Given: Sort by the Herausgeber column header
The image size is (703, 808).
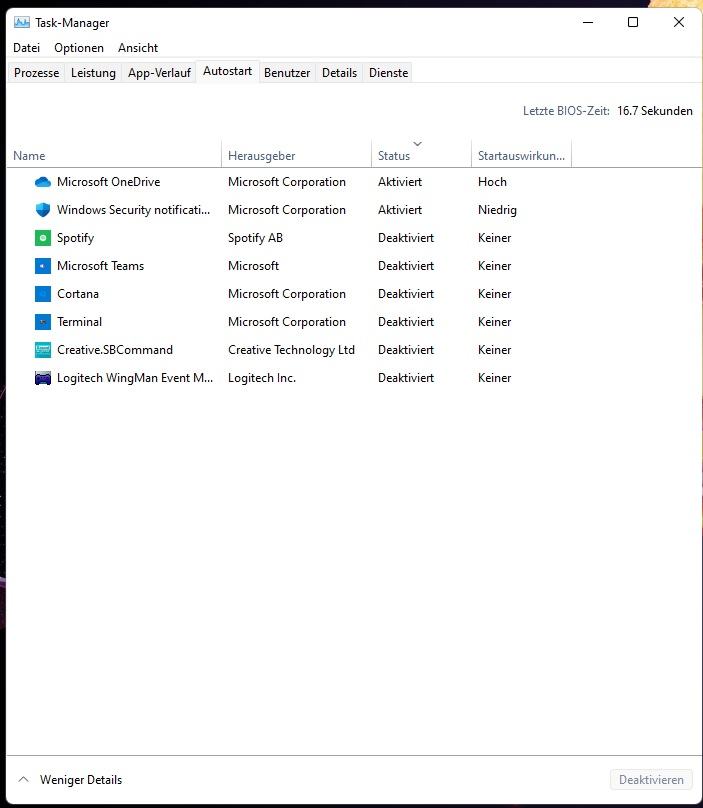Looking at the screenshot, I should tap(296, 155).
